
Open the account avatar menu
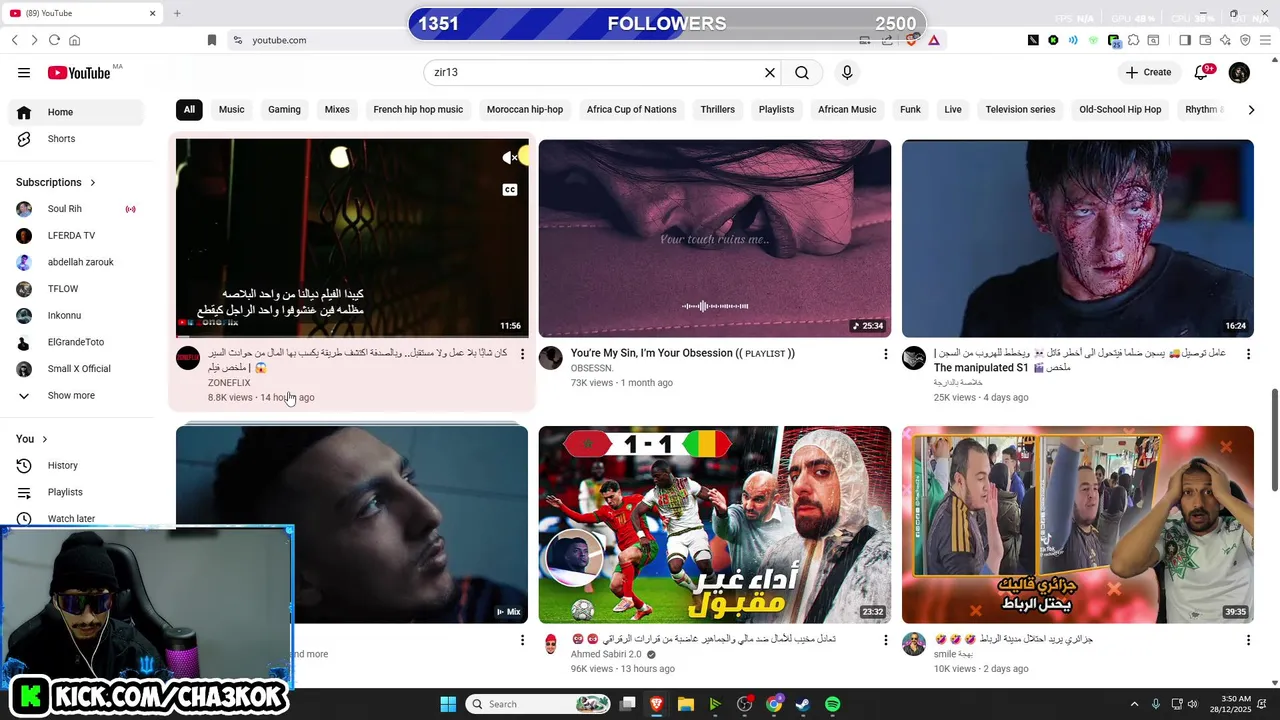point(1239,72)
